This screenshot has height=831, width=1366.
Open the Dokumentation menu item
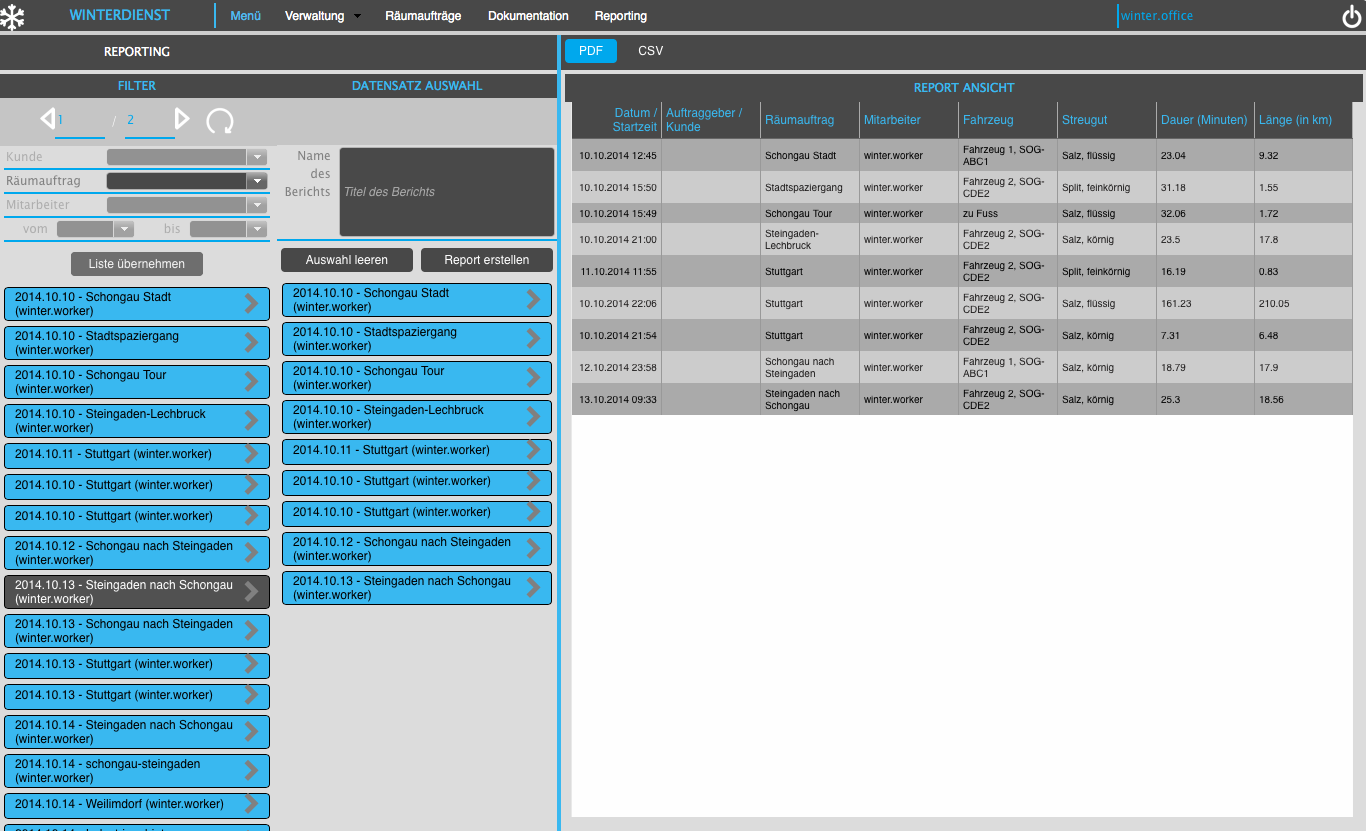pos(528,16)
